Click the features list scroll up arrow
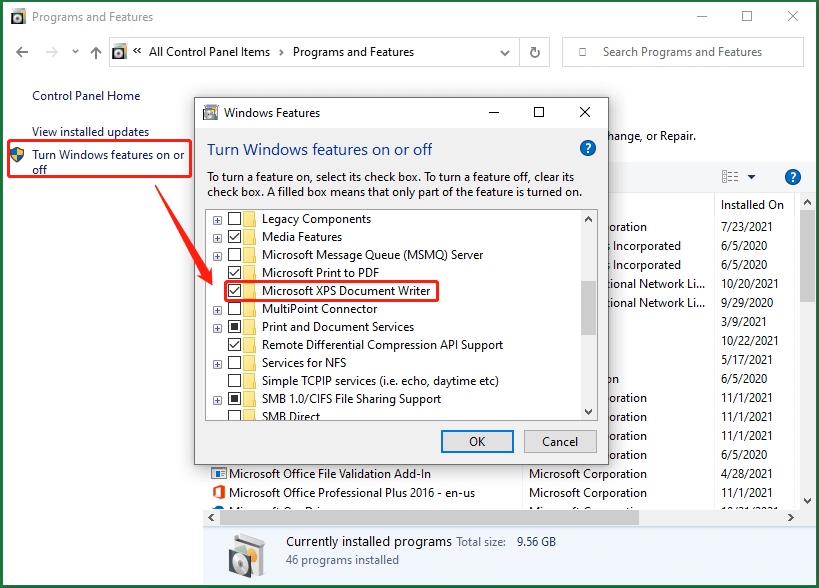 [x=589, y=219]
